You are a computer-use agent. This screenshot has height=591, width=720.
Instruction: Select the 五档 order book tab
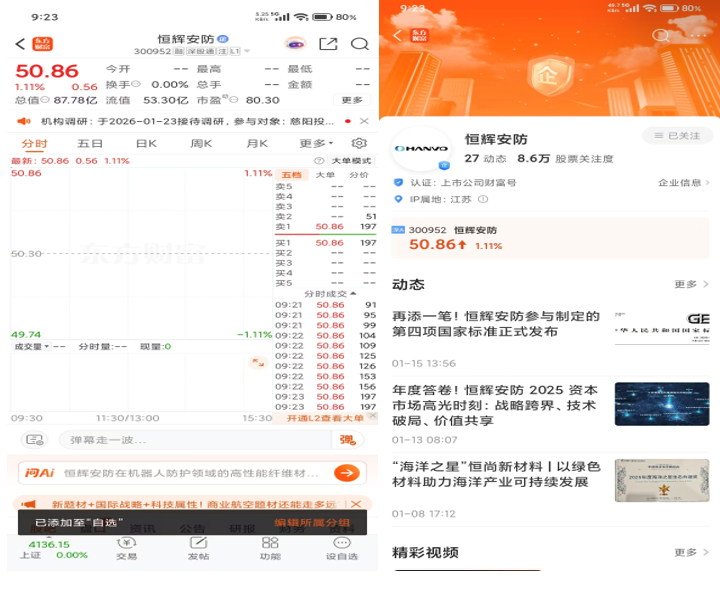coord(292,174)
